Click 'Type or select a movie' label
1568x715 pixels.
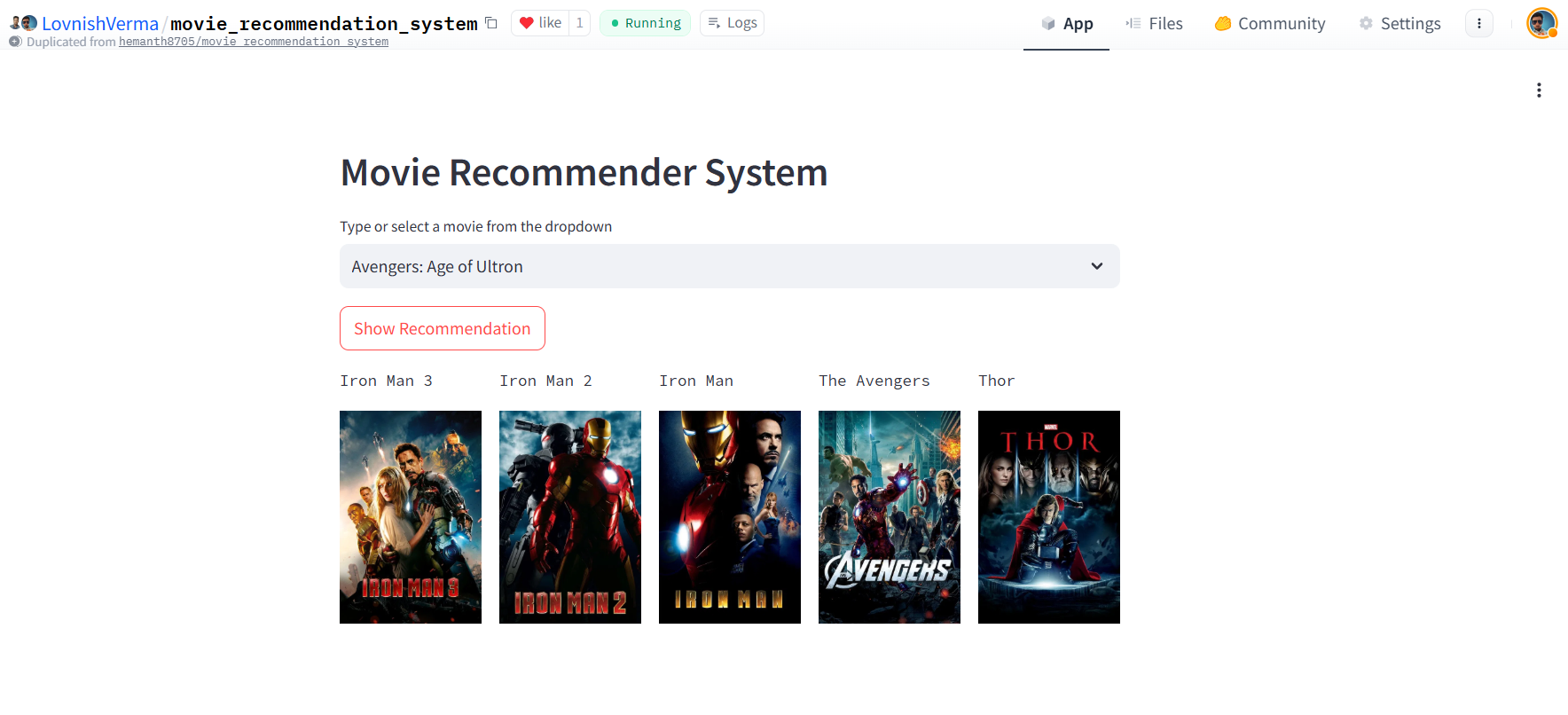point(476,226)
